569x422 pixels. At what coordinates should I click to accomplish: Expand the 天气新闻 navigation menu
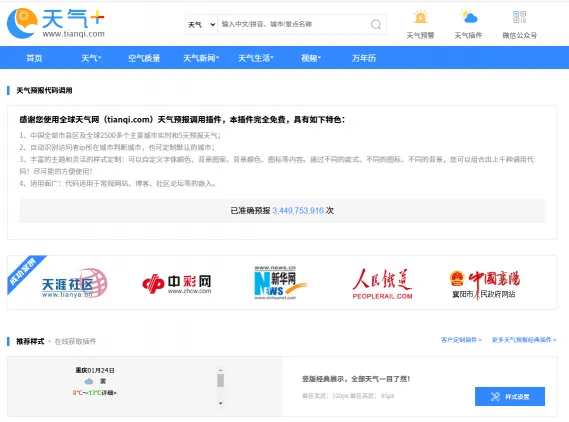coord(201,58)
